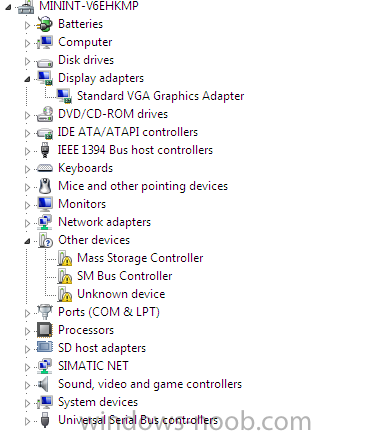Screen dimensions: 390x436
Task: Click the Keyboards category icon
Action: [45, 168]
